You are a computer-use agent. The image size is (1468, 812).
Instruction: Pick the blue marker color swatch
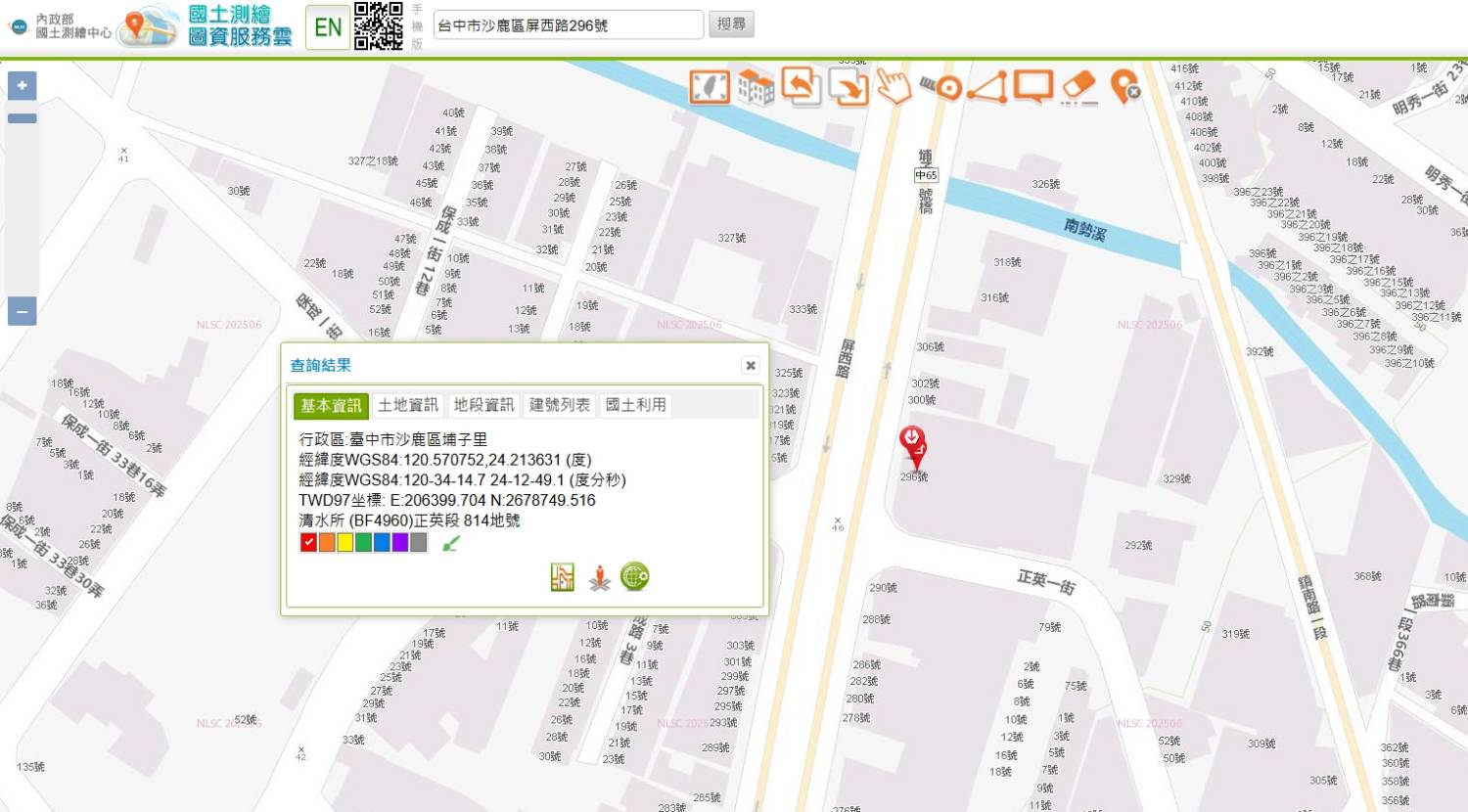[382, 543]
